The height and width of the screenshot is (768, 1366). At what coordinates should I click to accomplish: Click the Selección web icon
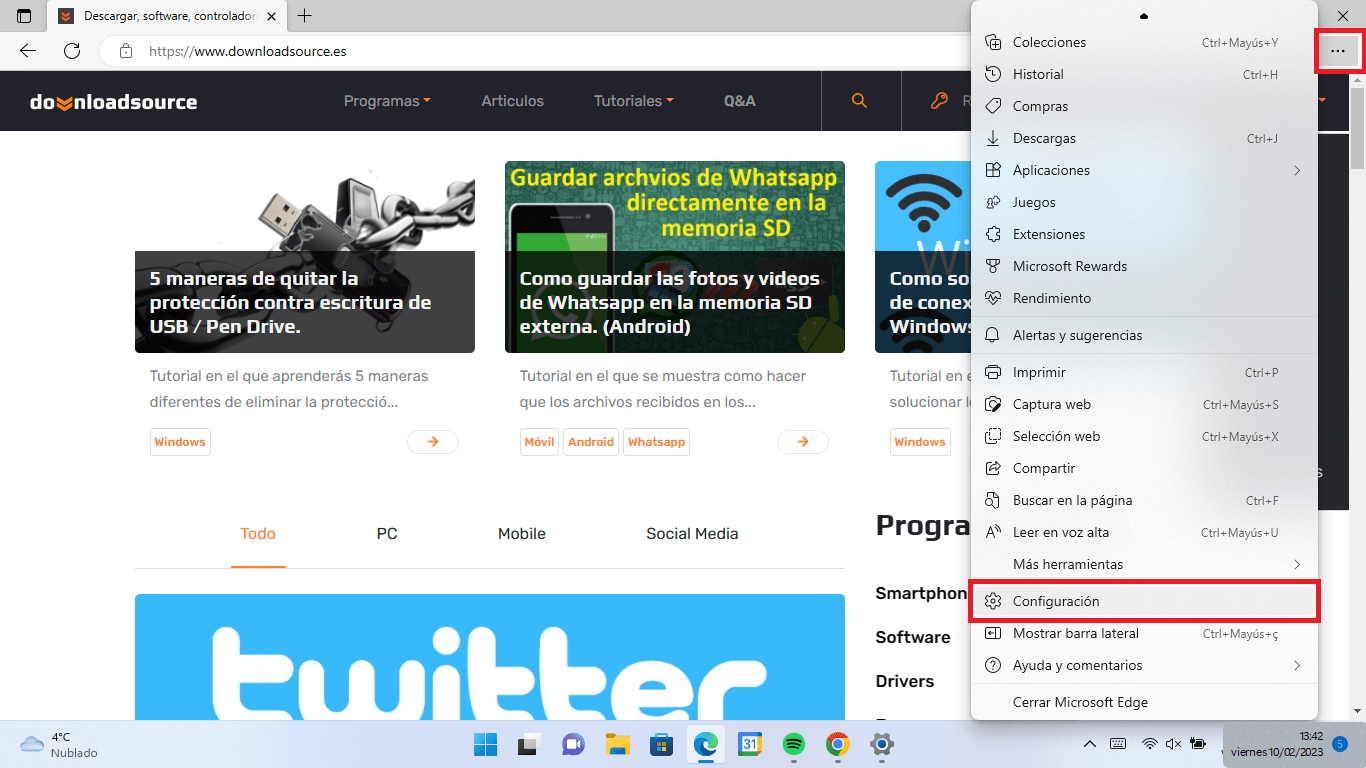click(x=993, y=436)
